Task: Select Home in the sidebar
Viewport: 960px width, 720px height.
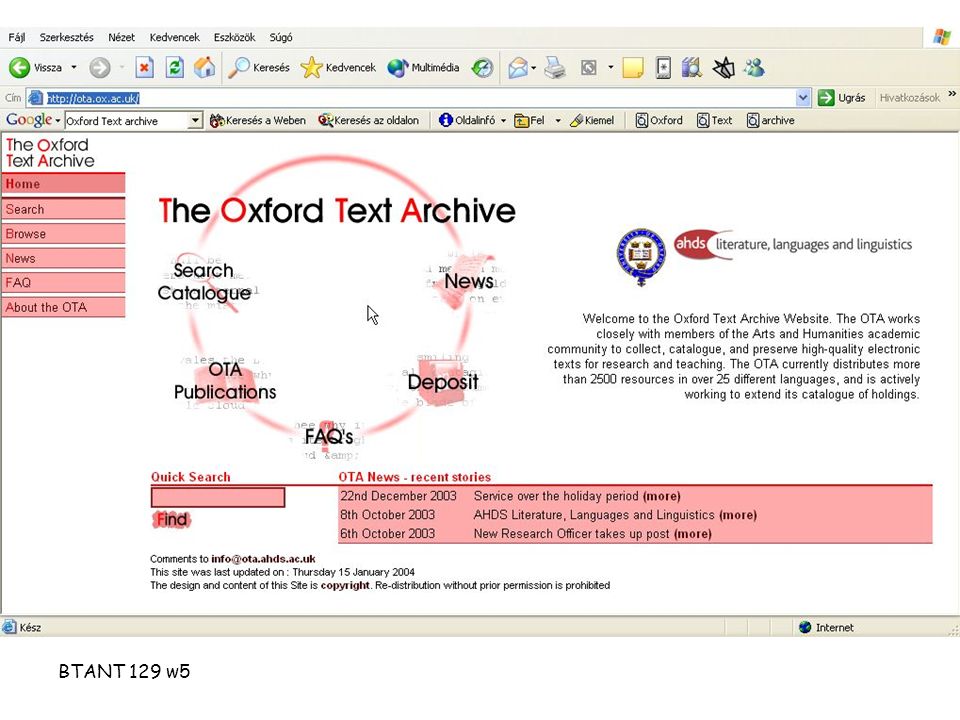Action: coord(63,184)
